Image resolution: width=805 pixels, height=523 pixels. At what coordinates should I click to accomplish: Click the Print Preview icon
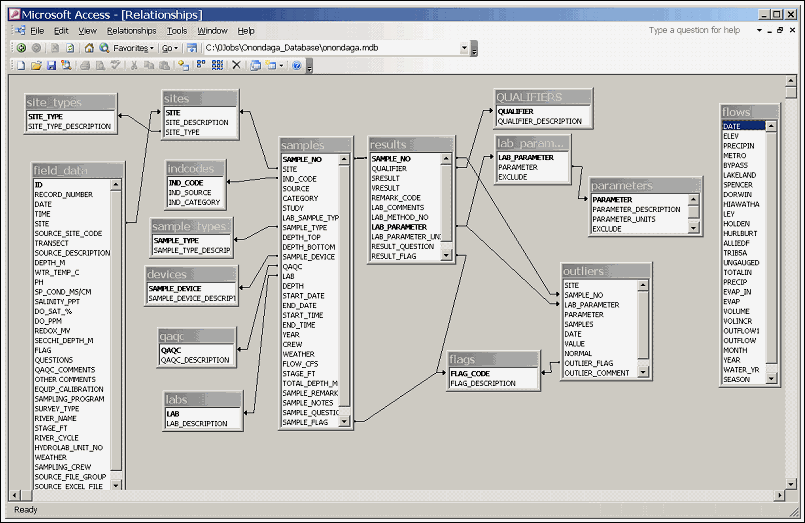[100, 65]
